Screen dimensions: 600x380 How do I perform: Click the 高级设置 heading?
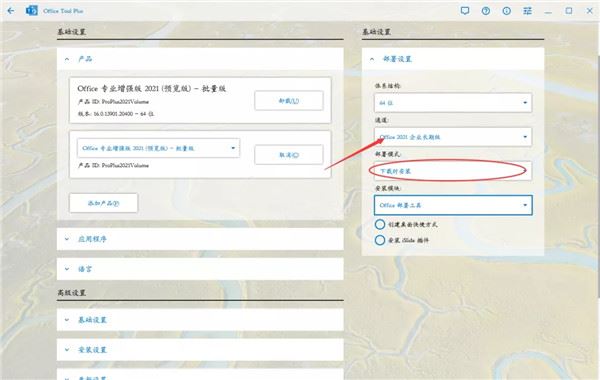point(72,293)
